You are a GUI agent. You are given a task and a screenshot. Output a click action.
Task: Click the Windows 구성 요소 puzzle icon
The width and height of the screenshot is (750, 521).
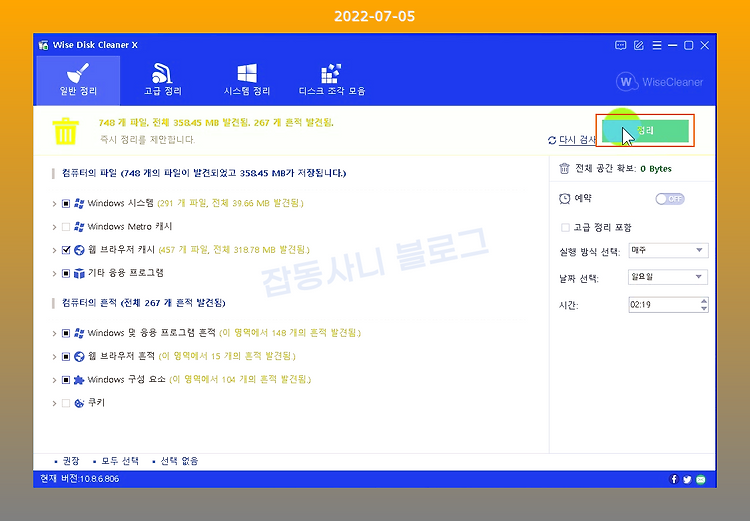pos(79,380)
